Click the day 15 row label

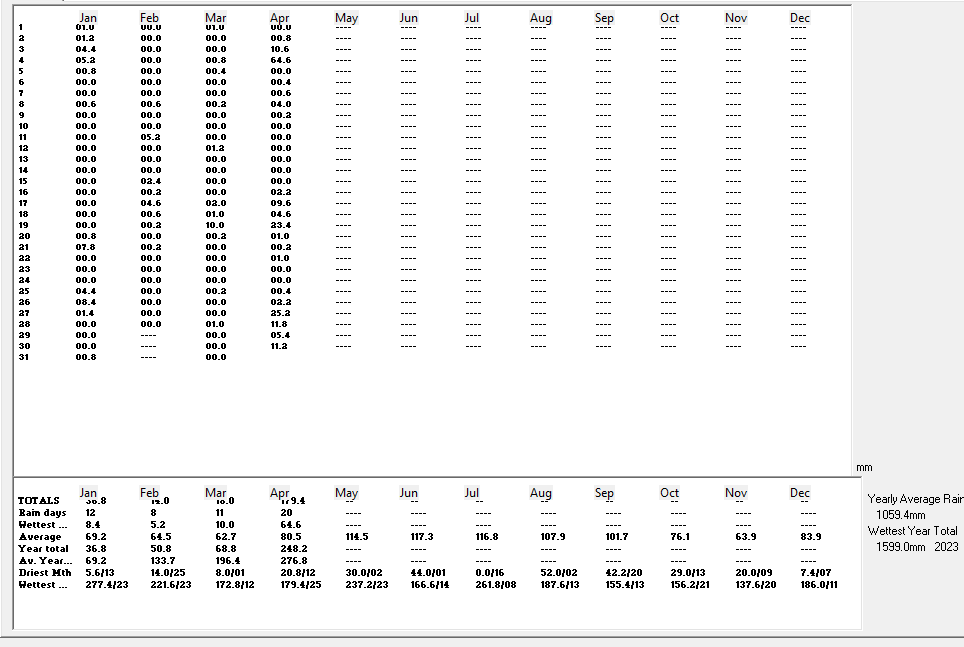(23, 181)
